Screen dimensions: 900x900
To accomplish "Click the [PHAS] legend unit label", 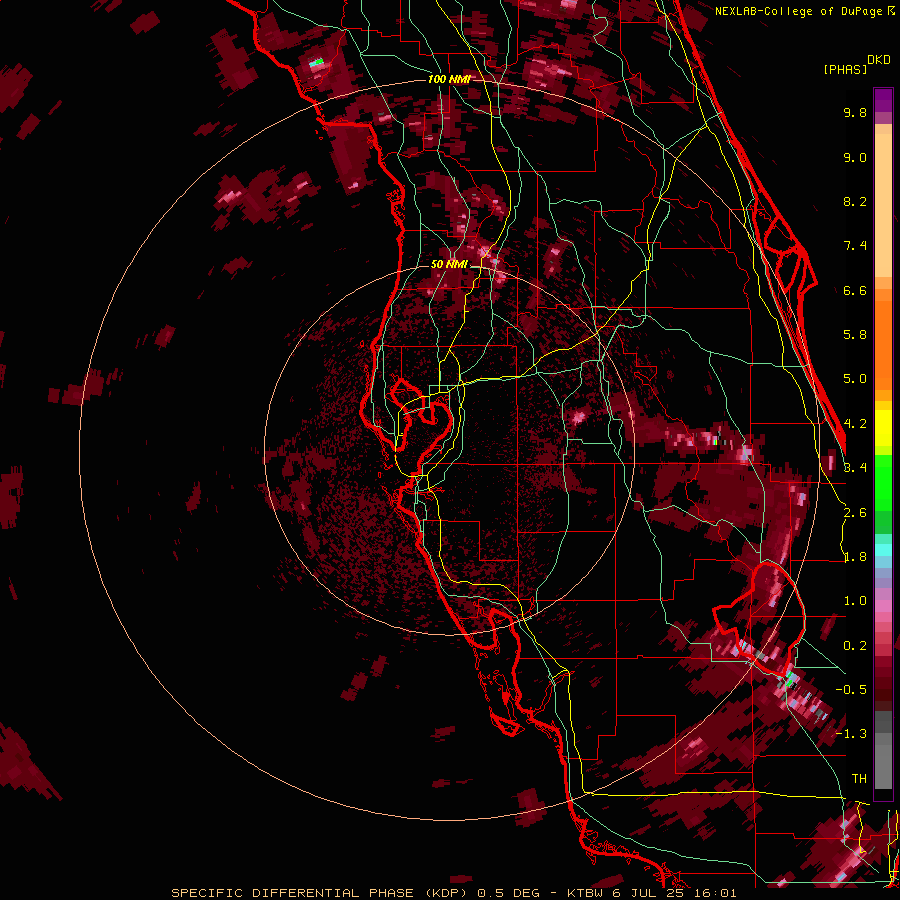I will (845, 69).
